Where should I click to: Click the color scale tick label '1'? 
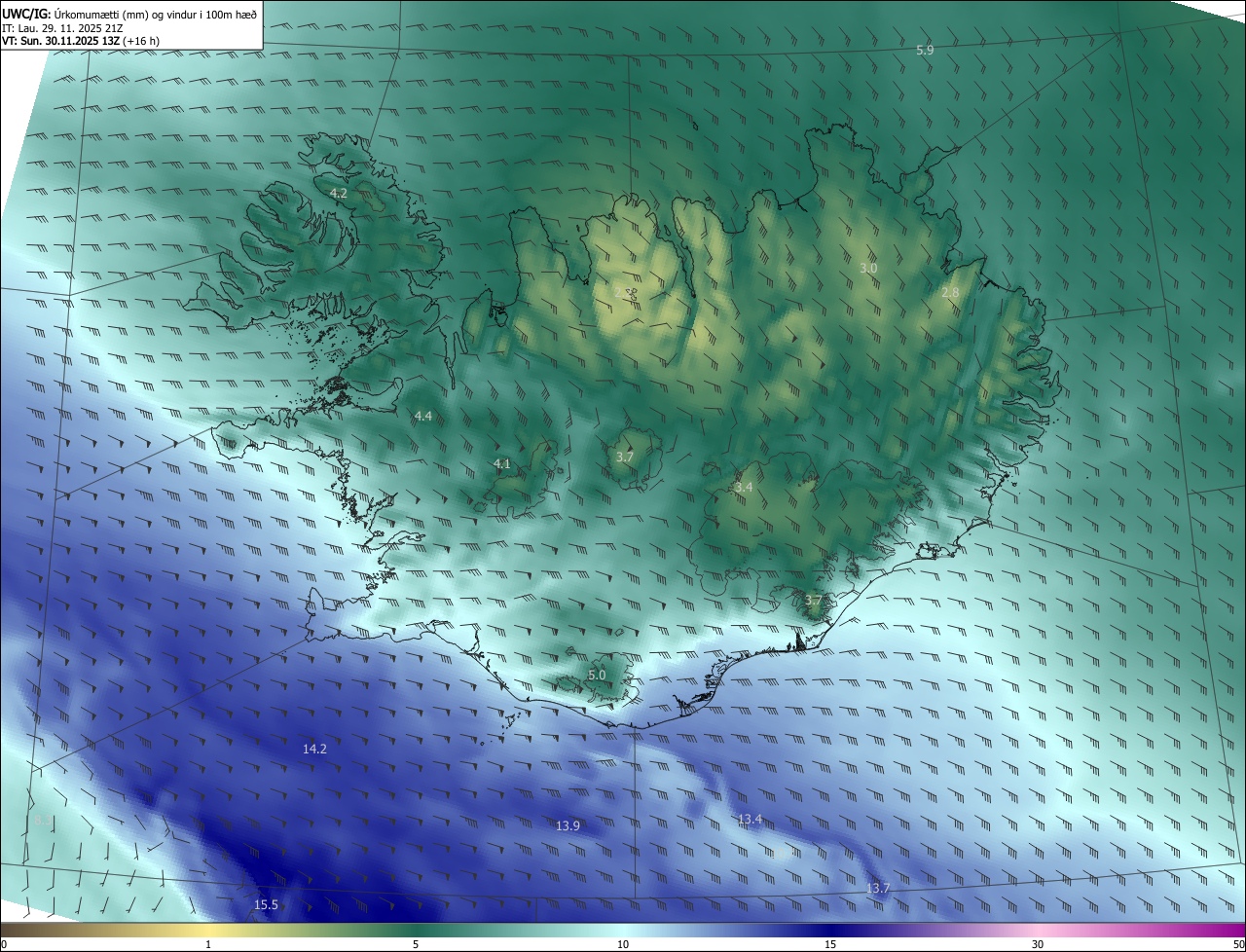coord(208,944)
